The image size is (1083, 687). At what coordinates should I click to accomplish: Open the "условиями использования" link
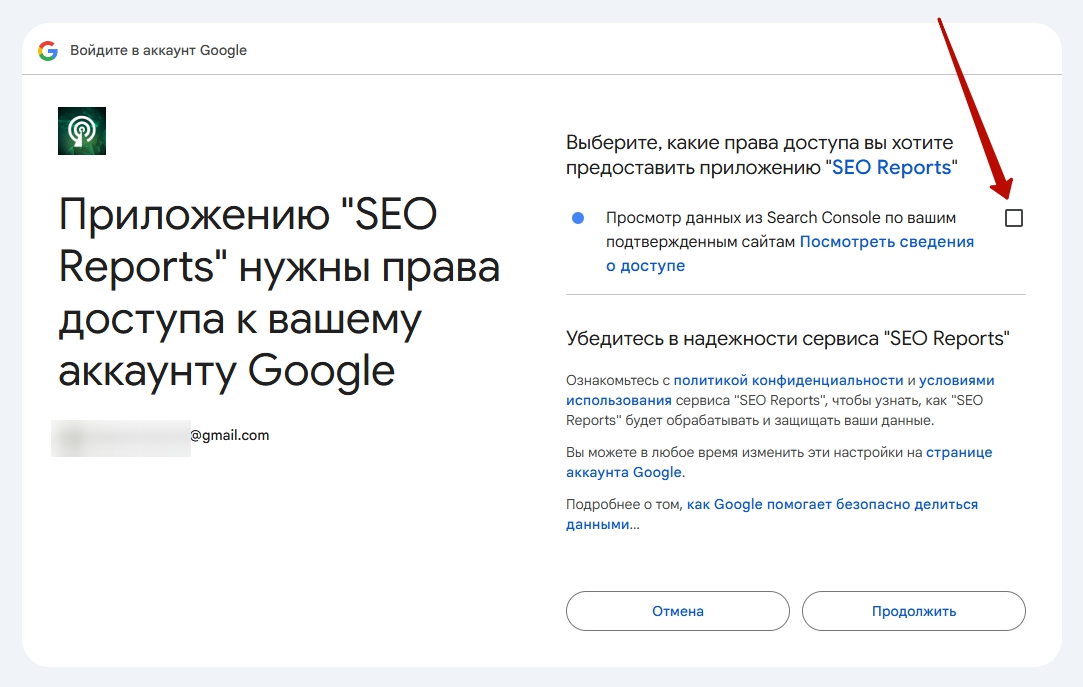point(780,390)
